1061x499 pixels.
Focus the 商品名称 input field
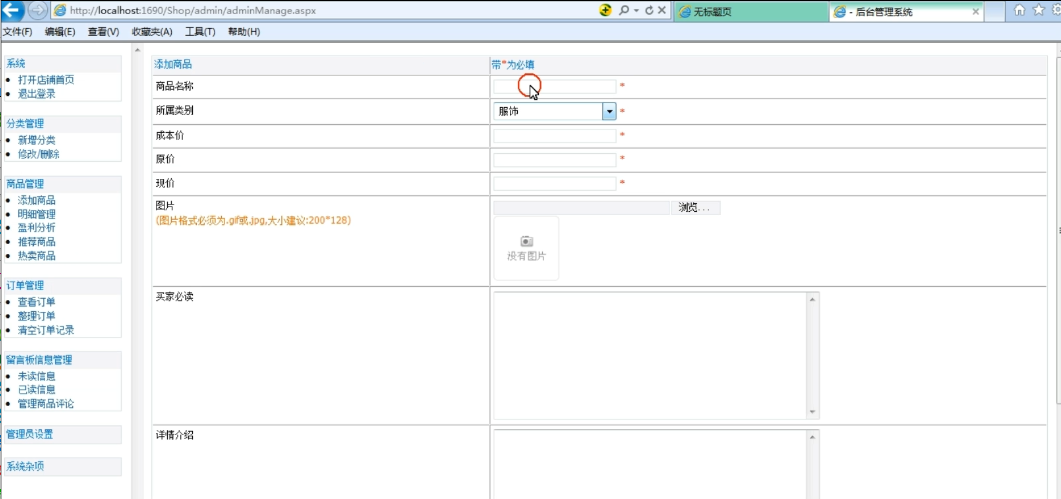pos(555,87)
